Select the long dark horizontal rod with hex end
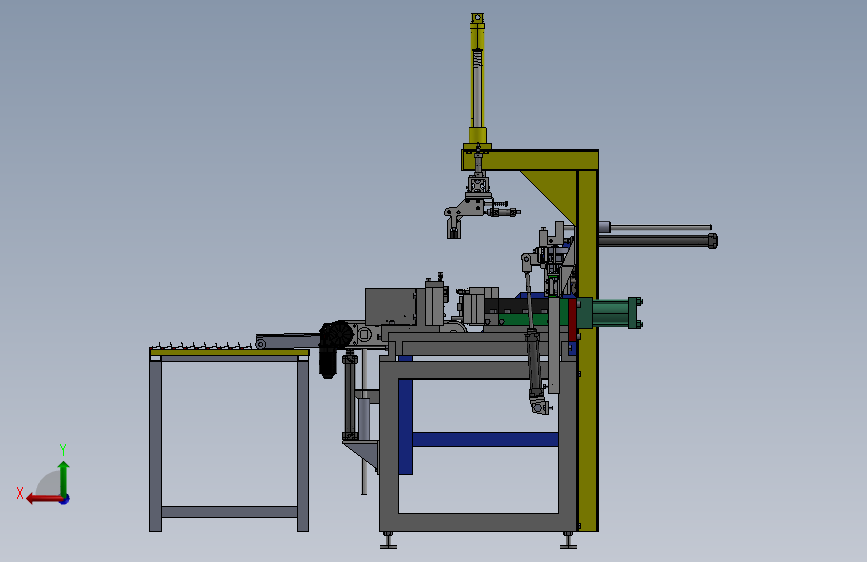Screen dimensions: 867x562 tap(658, 241)
